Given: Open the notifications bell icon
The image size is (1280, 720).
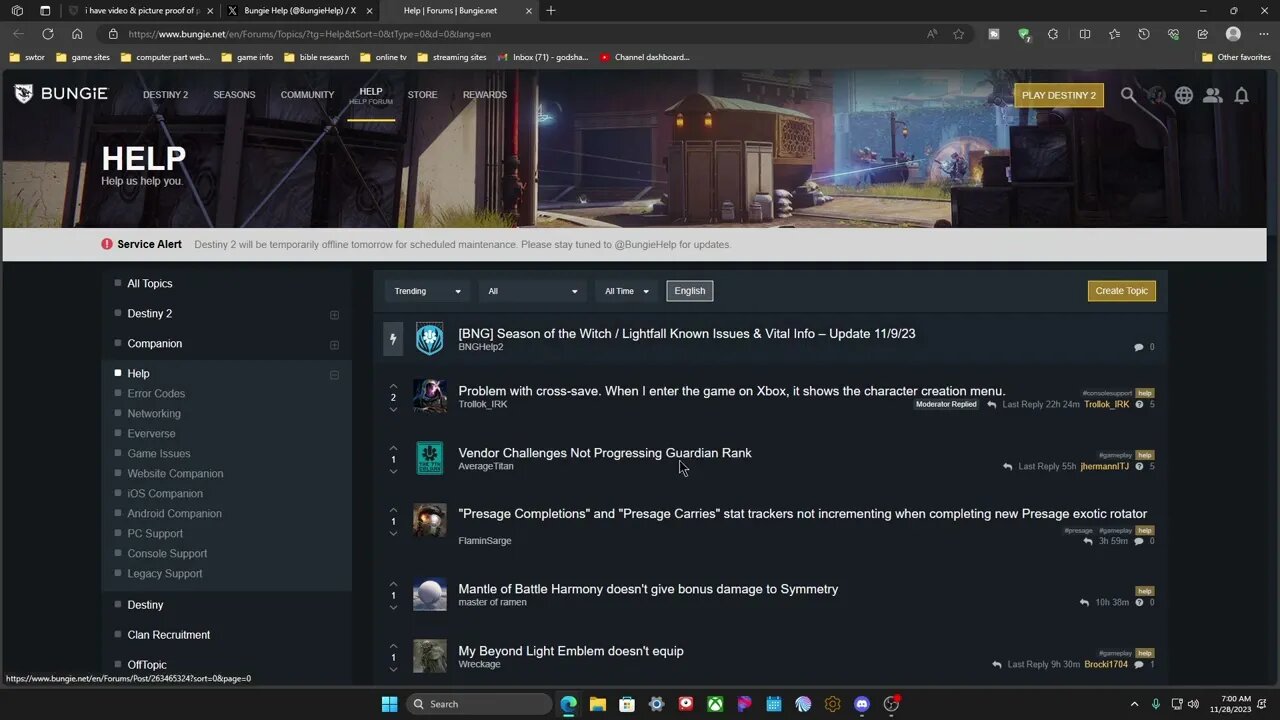Looking at the screenshot, I should pos(1241,95).
